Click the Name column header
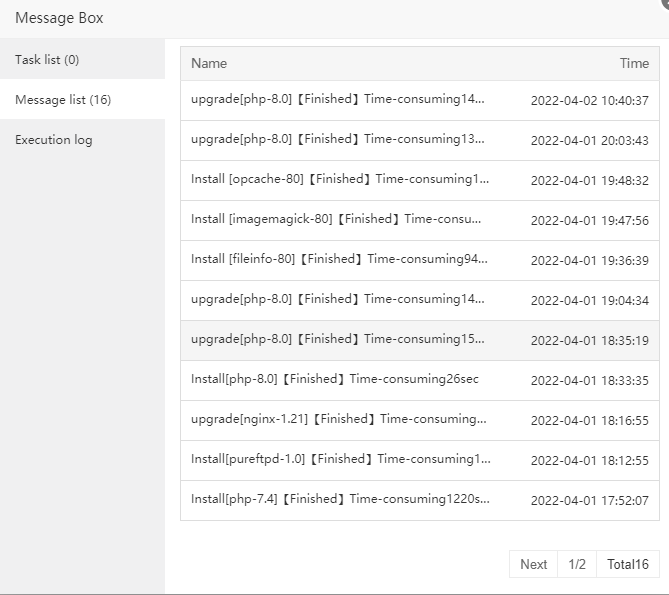This screenshot has width=669, height=595. click(209, 63)
